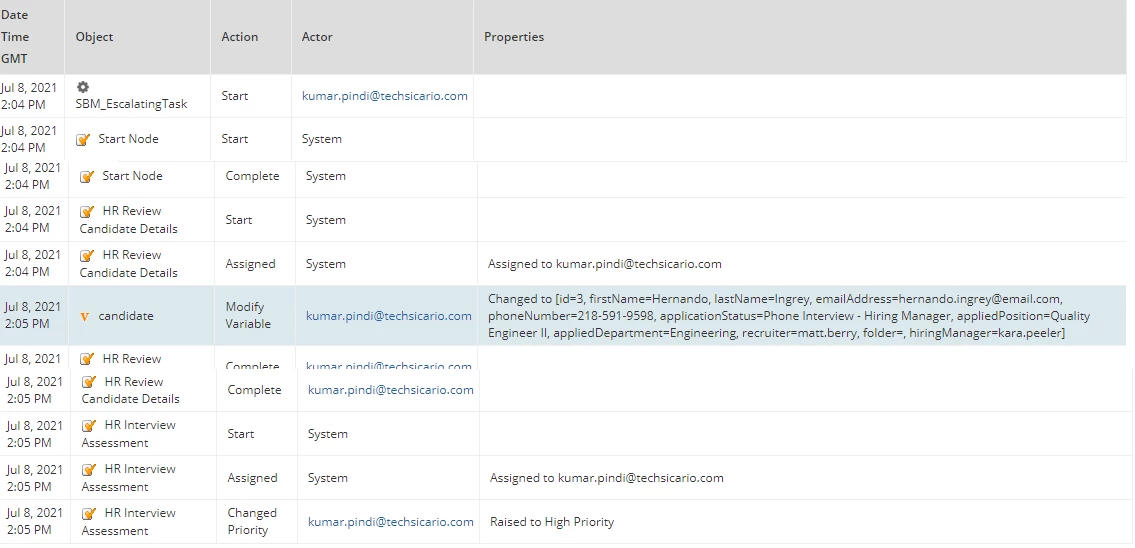Select the HR Interview Assessment text in the Start row
The width and height of the screenshot is (1135, 548).
(x=129, y=434)
